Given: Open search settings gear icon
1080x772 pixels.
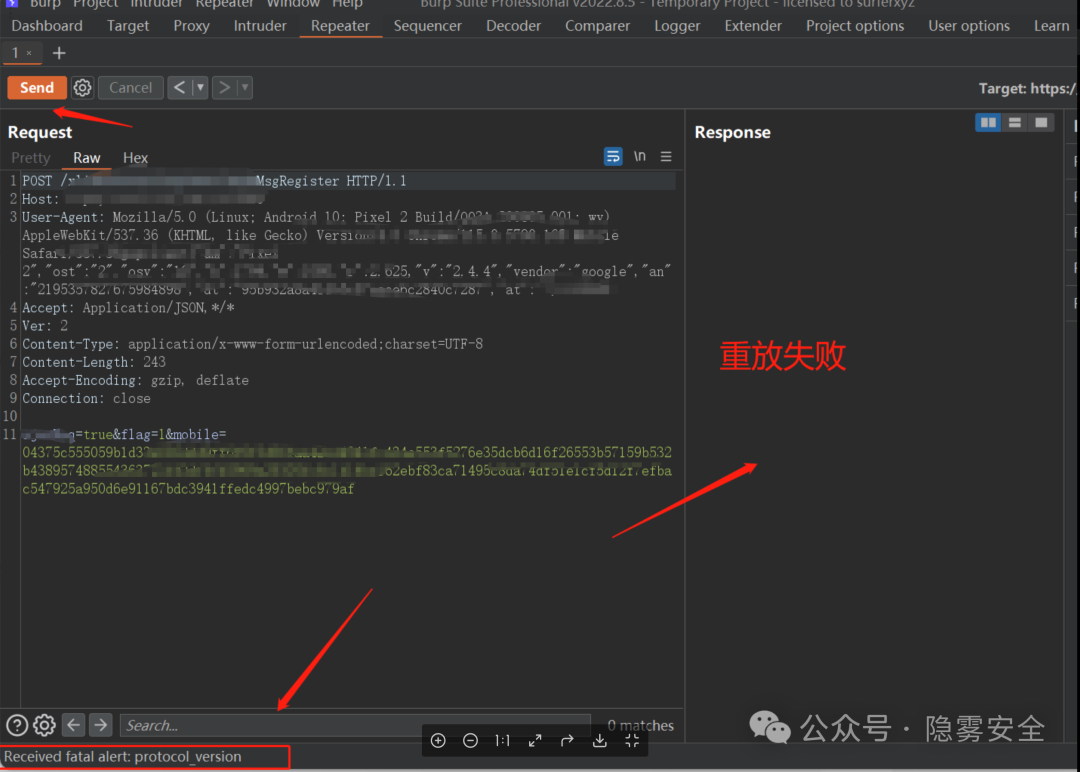Looking at the screenshot, I should click(45, 725).
